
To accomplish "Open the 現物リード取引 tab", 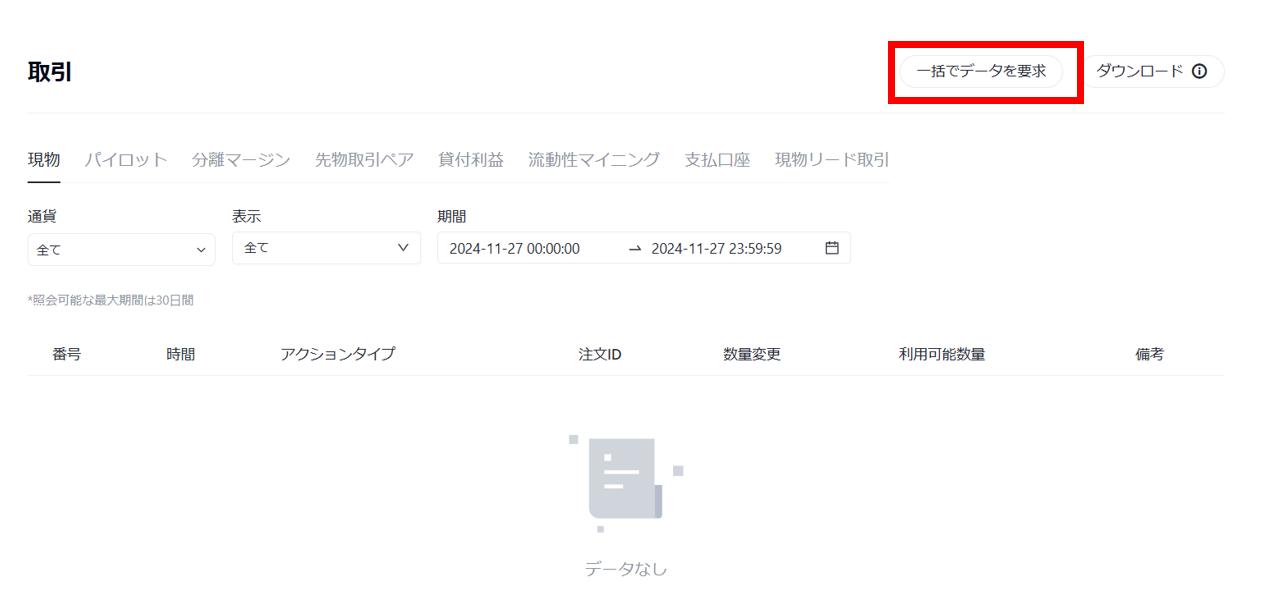I will (x=832, y=160).
